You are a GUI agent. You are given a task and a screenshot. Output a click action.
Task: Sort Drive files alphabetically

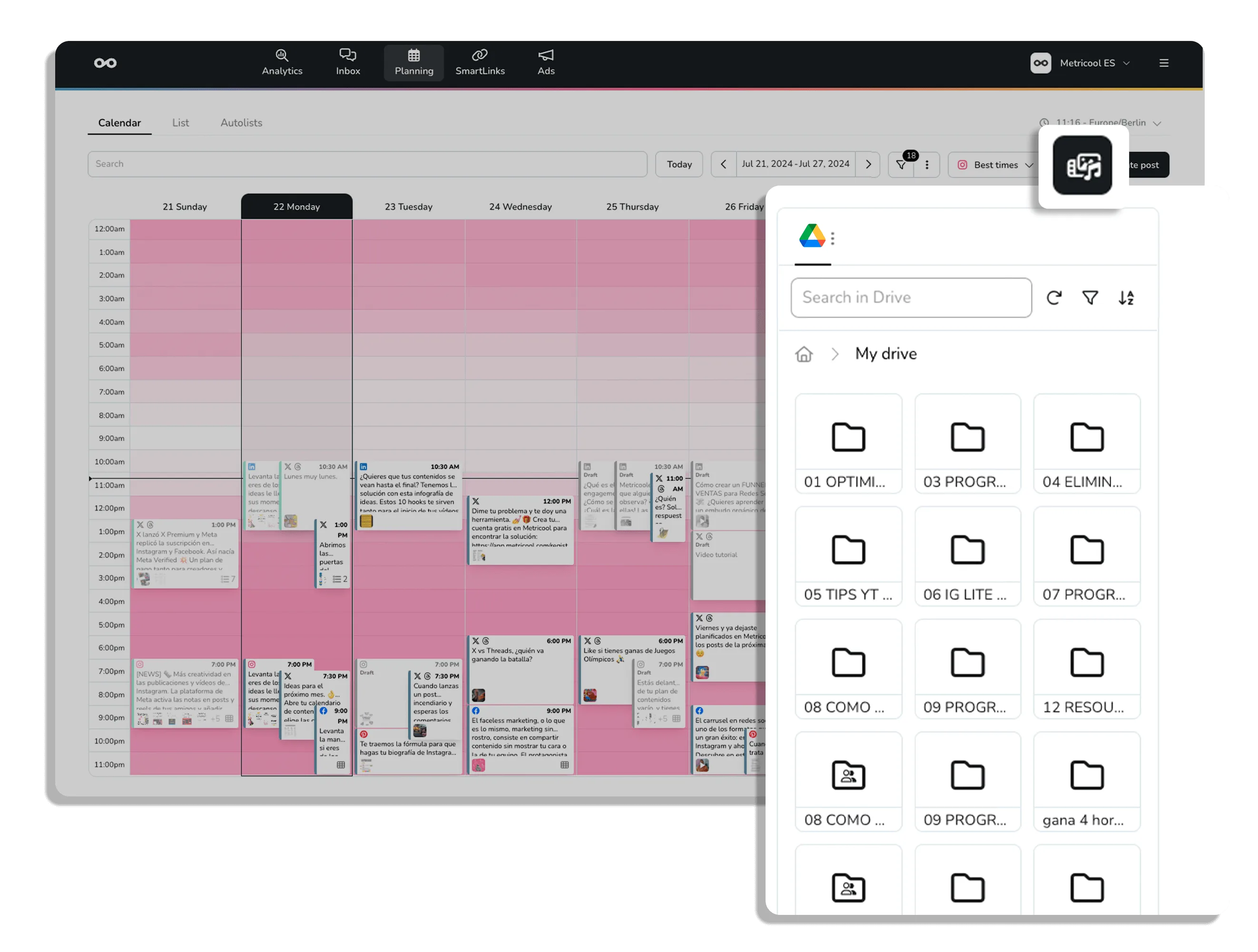1126,297
